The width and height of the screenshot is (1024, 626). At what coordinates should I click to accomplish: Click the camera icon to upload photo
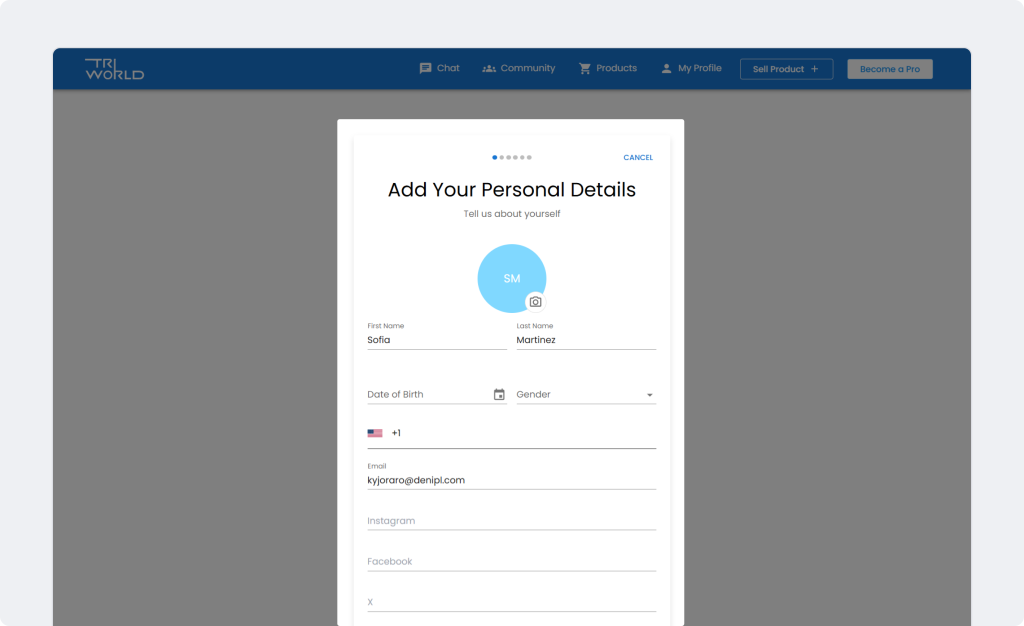pos(535,302)
